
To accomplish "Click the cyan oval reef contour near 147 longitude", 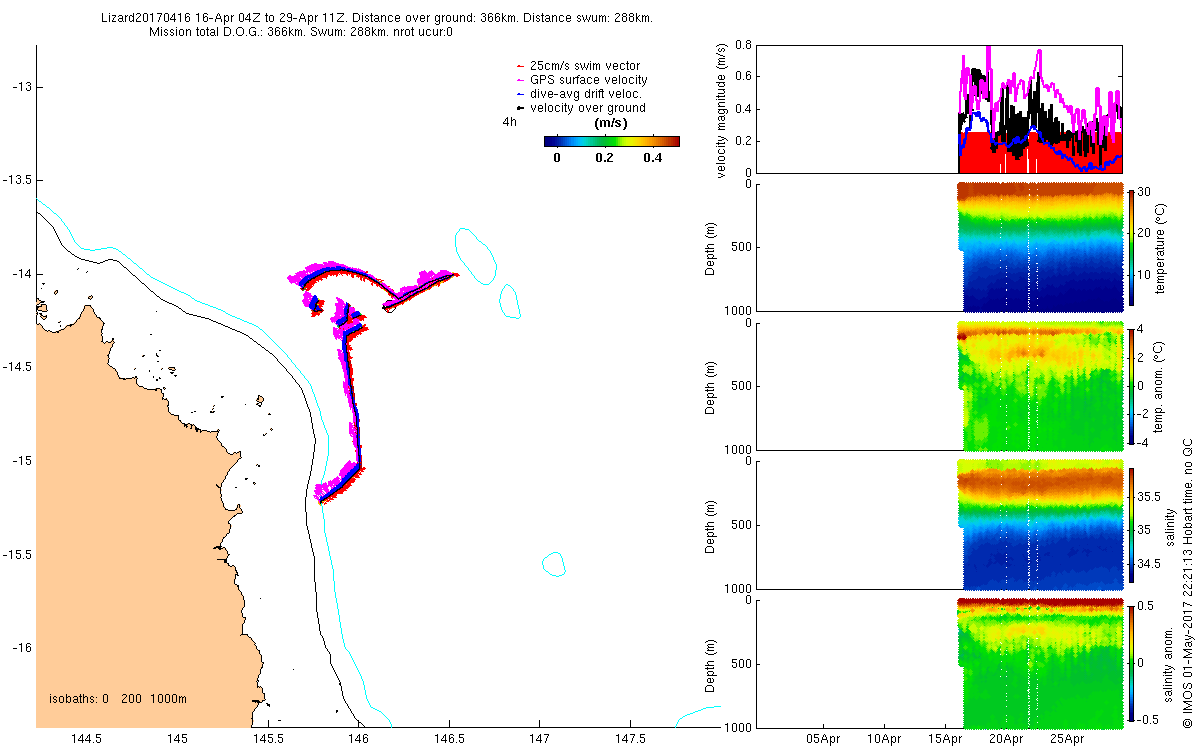I will click(553, 564).
